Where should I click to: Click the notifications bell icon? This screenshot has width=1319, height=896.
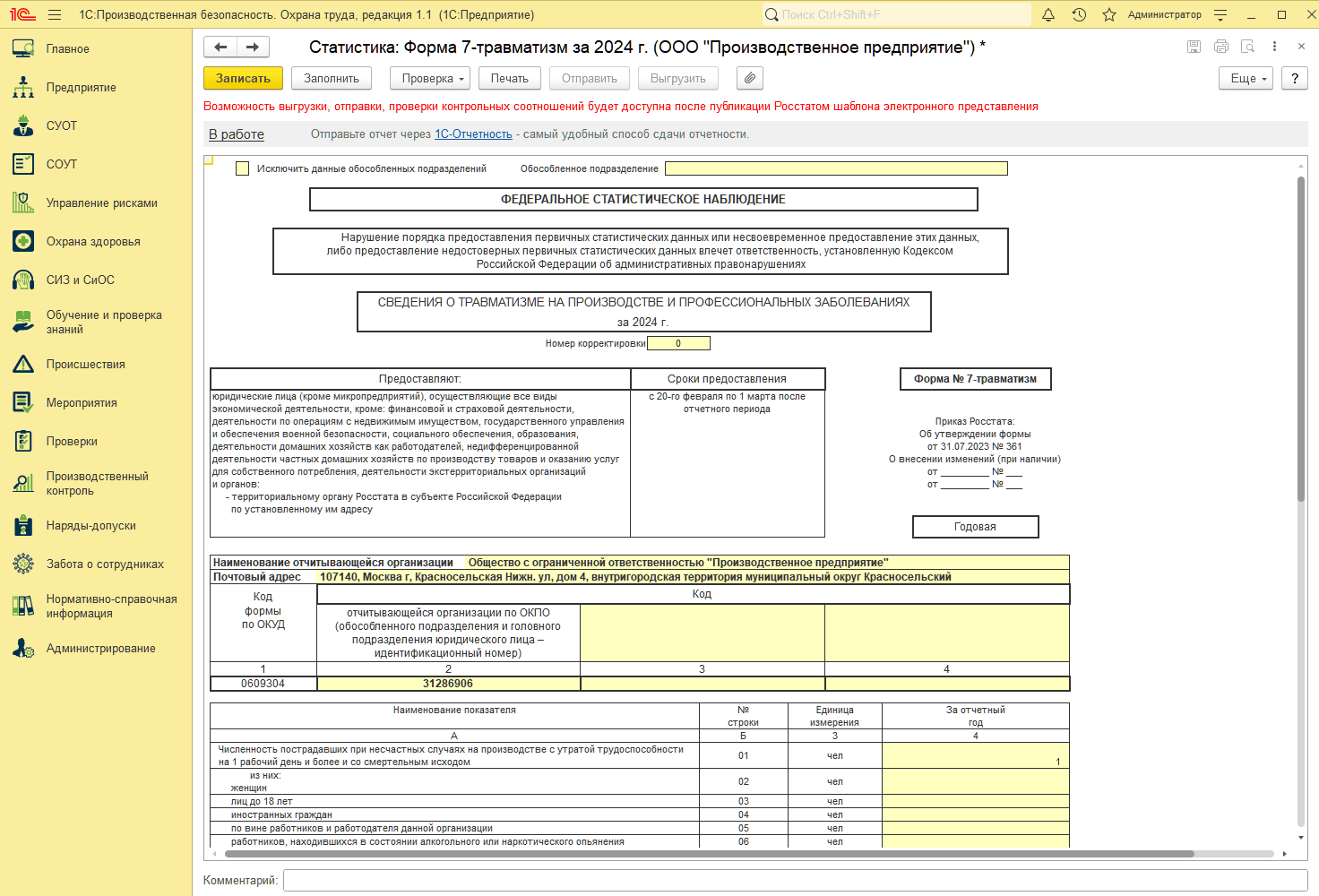click(1048, 14)
